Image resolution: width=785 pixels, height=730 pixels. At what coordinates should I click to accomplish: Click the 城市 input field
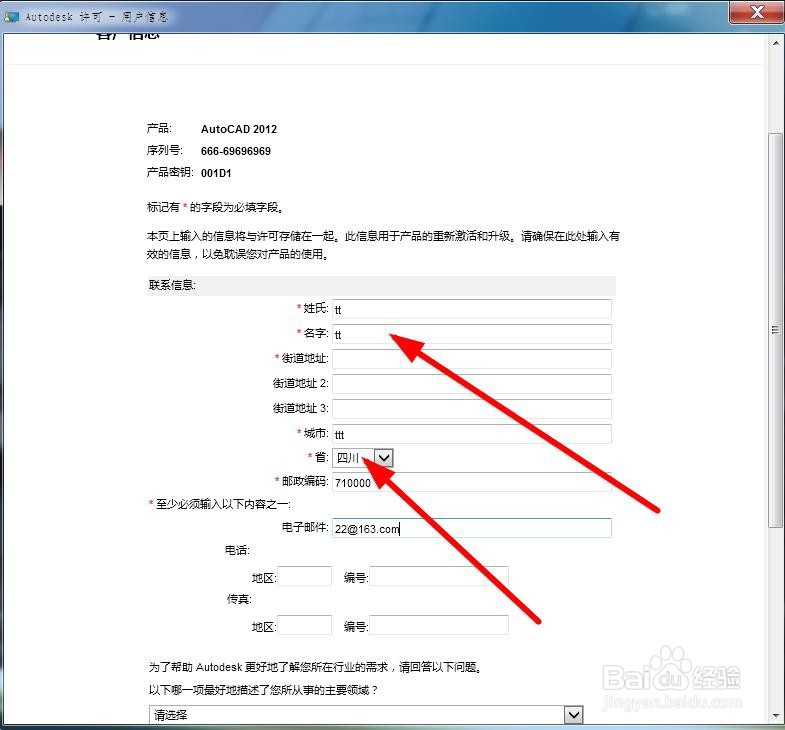pos(472,434)
